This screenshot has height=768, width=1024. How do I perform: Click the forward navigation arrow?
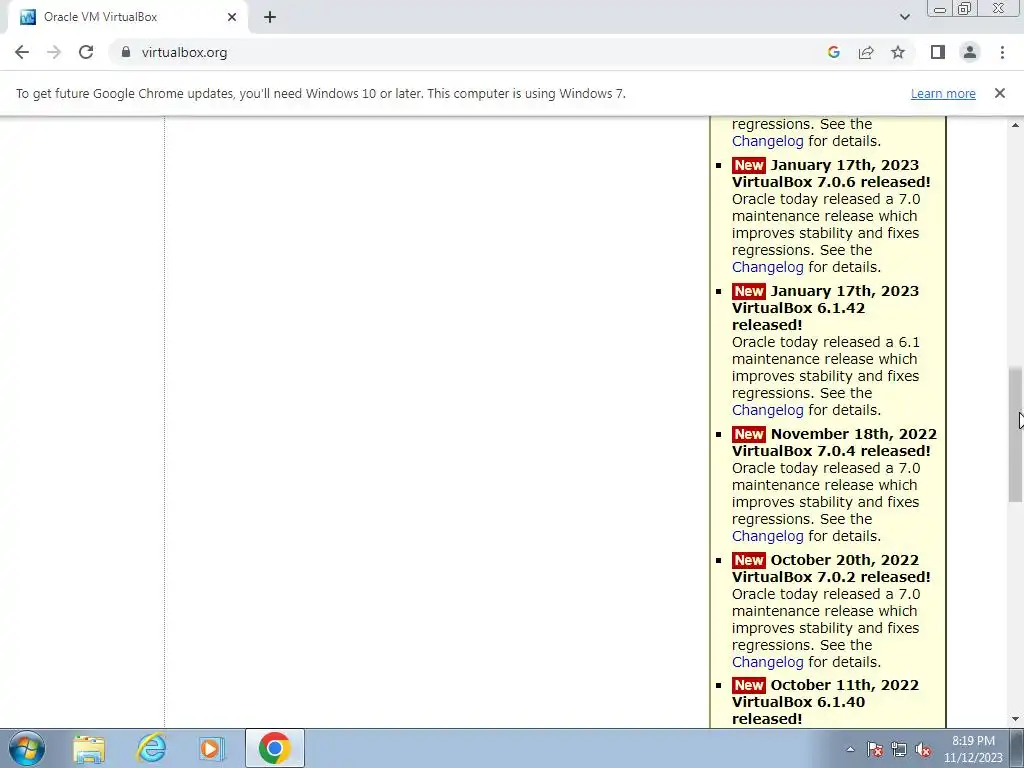54,52
